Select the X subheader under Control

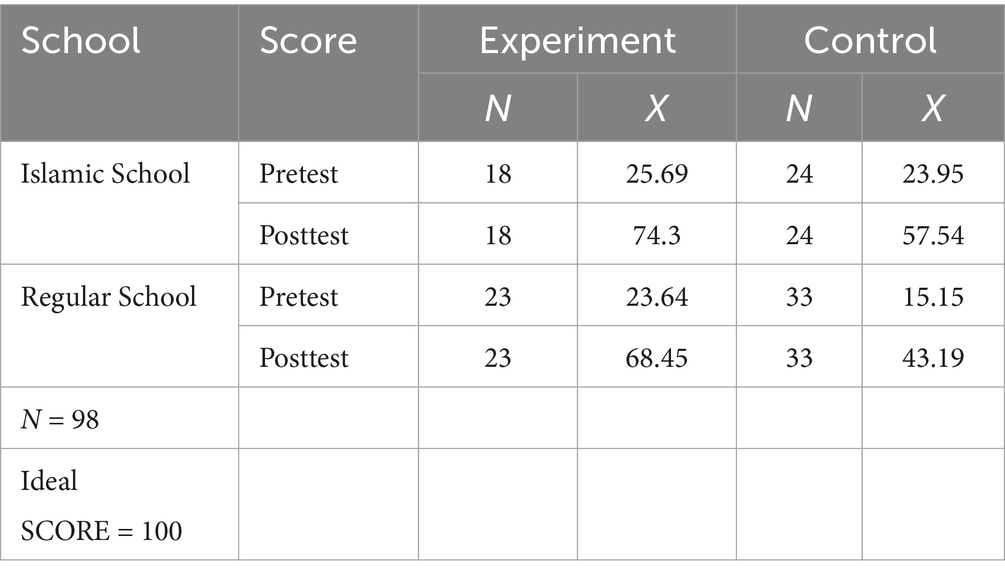click(931, 108)
